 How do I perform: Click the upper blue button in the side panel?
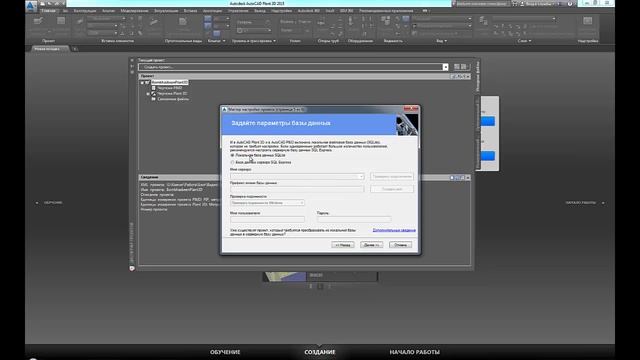click(488, 121)
